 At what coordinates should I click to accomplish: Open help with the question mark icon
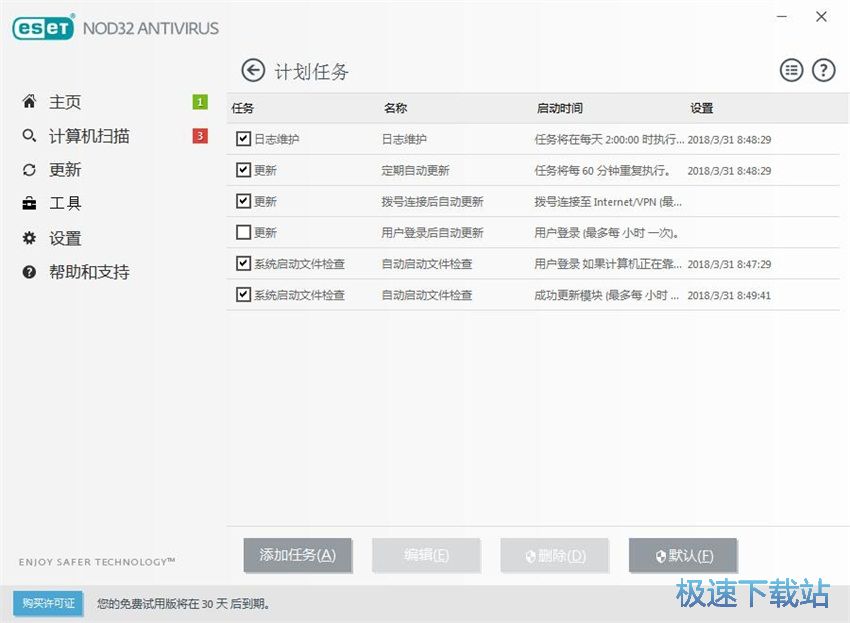[x=823, y=70]
